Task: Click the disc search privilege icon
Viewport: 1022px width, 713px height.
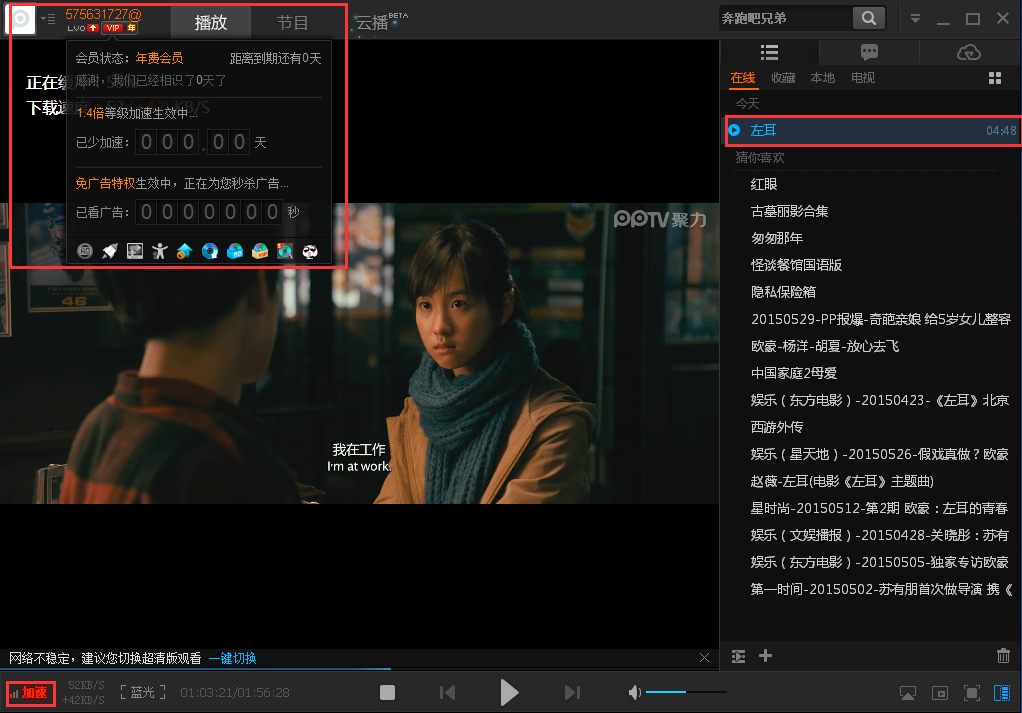Action: pos(285,251)
